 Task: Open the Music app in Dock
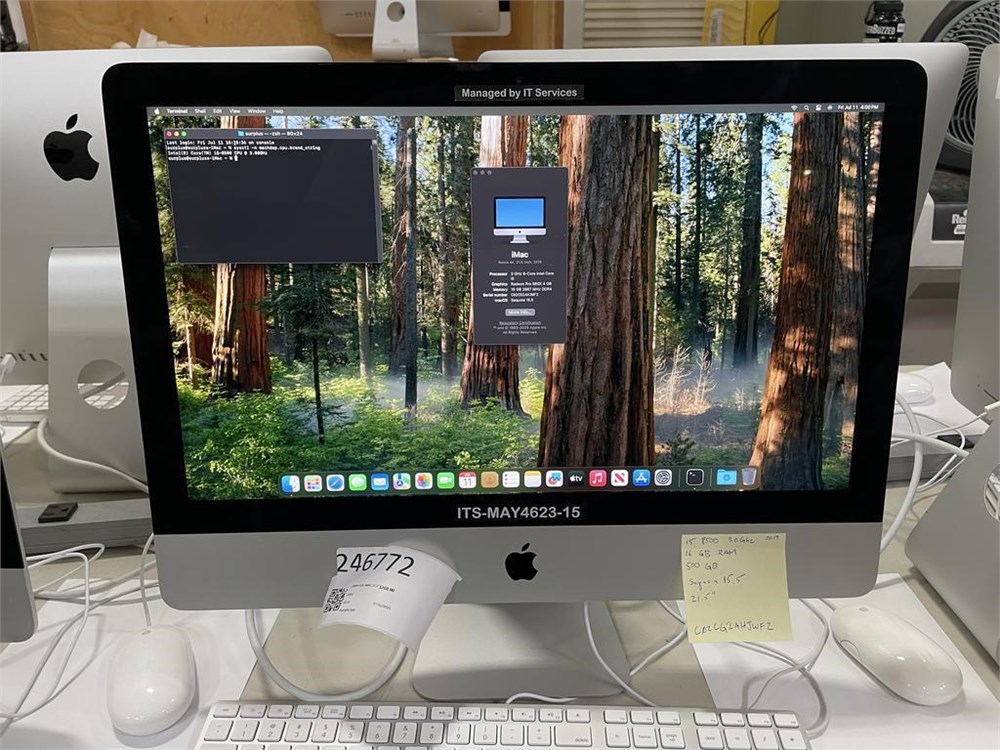(x=598, y=478)
